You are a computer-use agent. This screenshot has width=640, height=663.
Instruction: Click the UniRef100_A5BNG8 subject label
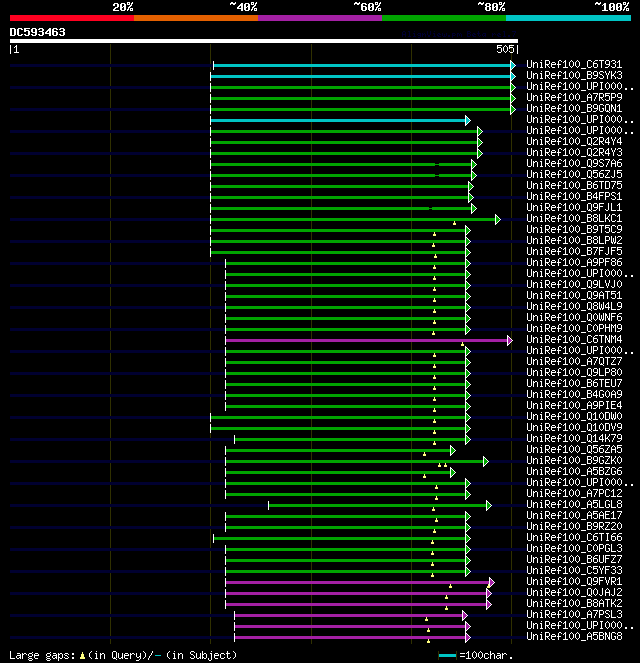574,636
